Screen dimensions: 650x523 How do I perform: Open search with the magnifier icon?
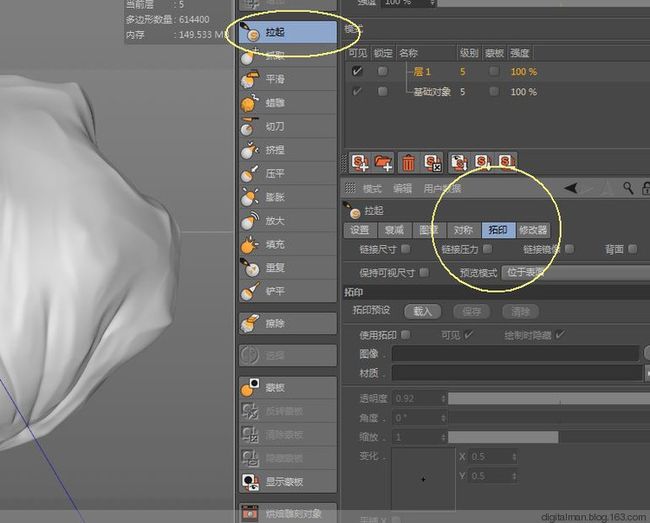point(628,189)
